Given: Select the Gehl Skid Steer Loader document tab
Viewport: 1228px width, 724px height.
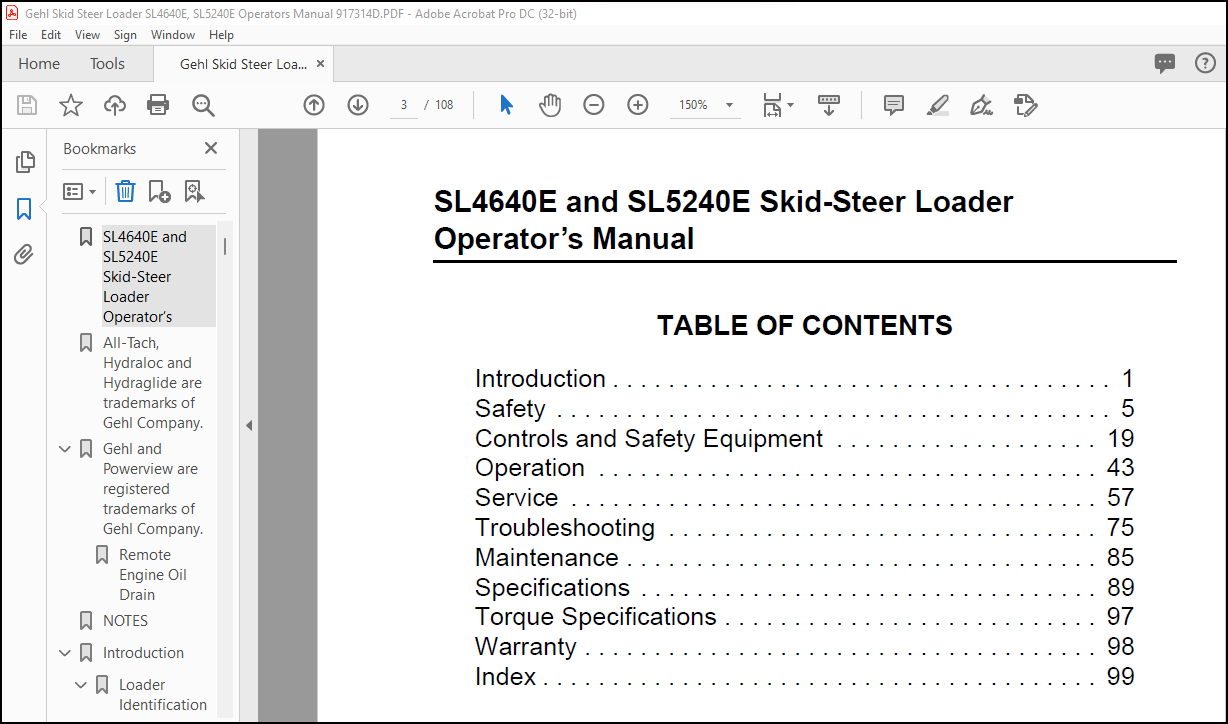Looking at the screenshot, I should tap(243, 64).
